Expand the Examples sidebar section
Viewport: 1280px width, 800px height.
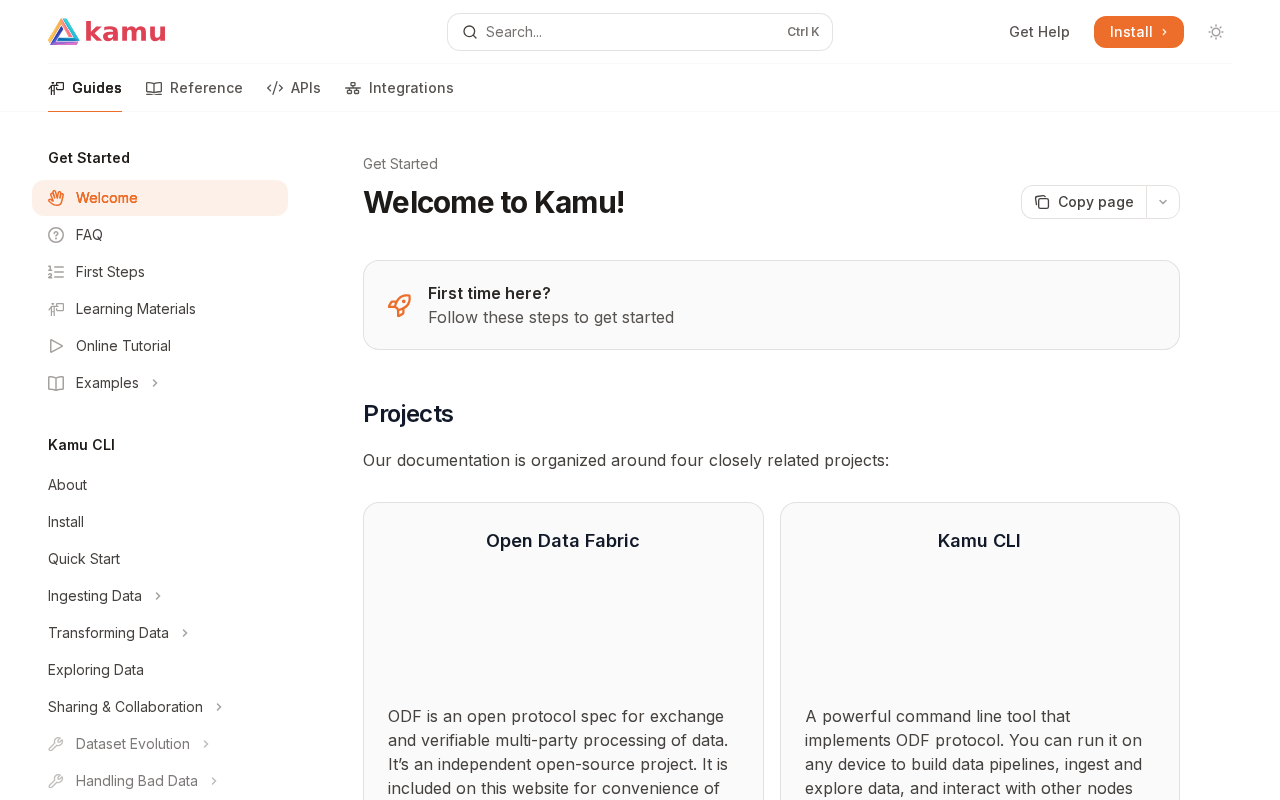point(155,383)
